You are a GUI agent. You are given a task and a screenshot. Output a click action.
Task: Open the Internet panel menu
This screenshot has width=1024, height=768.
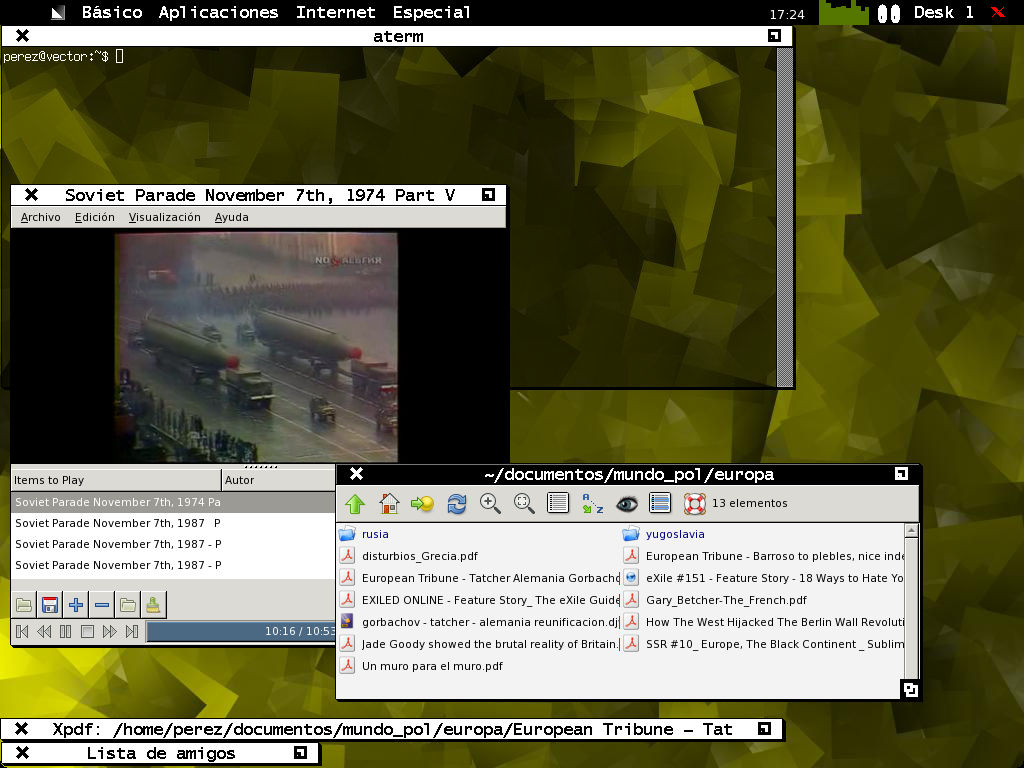[x=336, y=12]
